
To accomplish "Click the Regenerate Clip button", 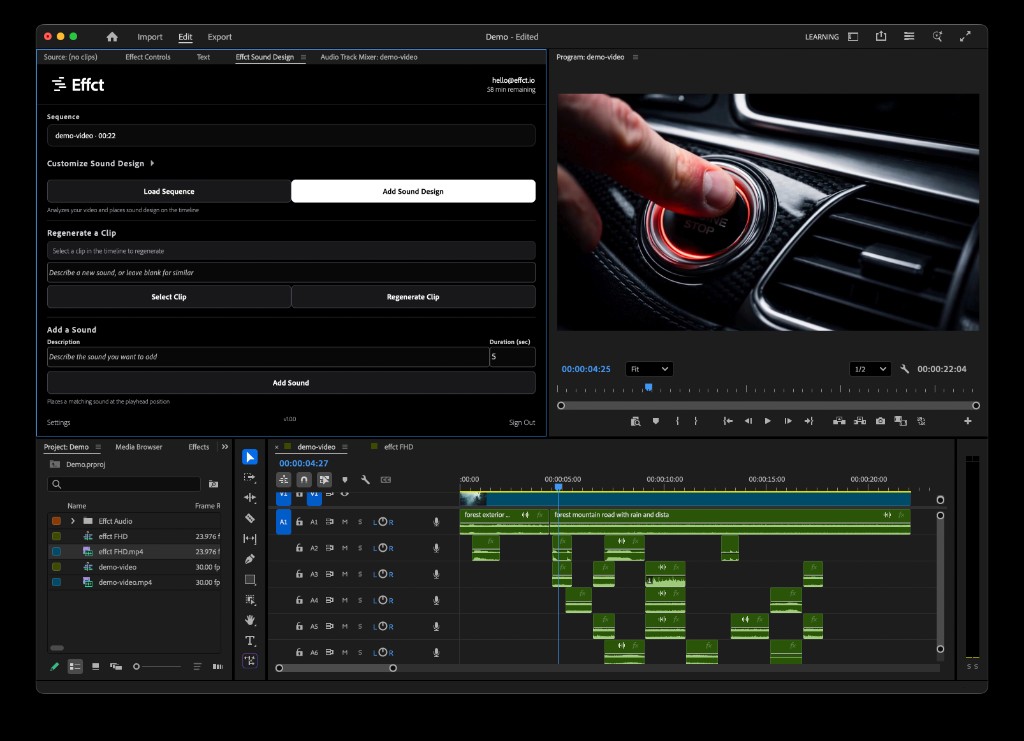I will (x=413, y=296).
